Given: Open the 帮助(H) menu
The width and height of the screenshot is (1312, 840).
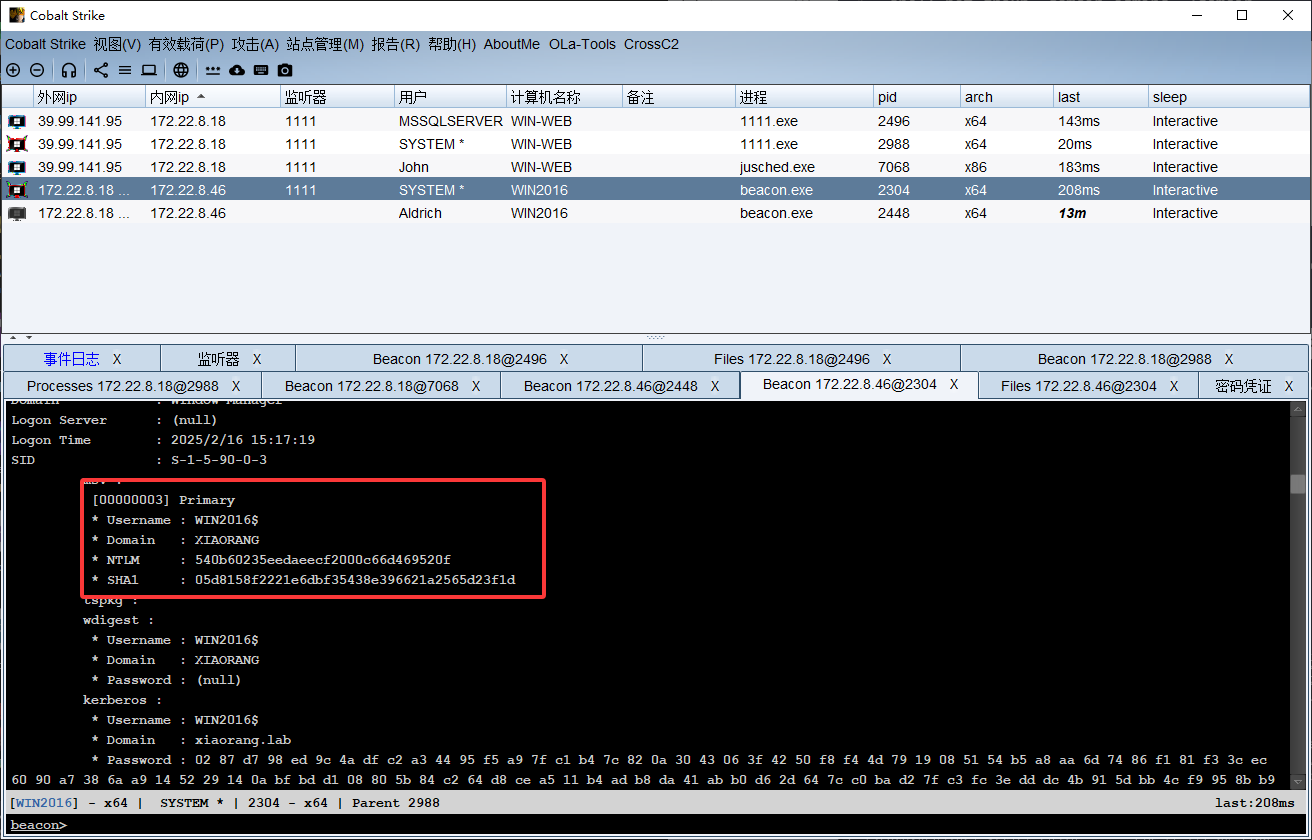Looking at the screenshot, I should [452, 44].
